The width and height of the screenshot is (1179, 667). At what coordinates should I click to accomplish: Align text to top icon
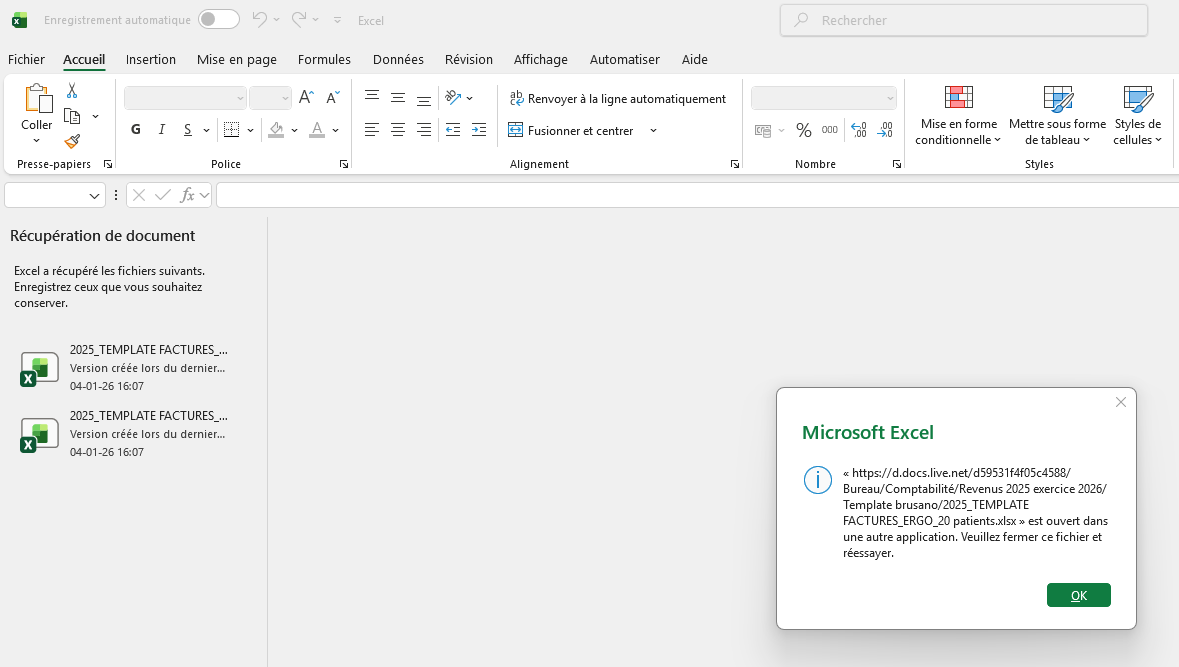[372, 97]
